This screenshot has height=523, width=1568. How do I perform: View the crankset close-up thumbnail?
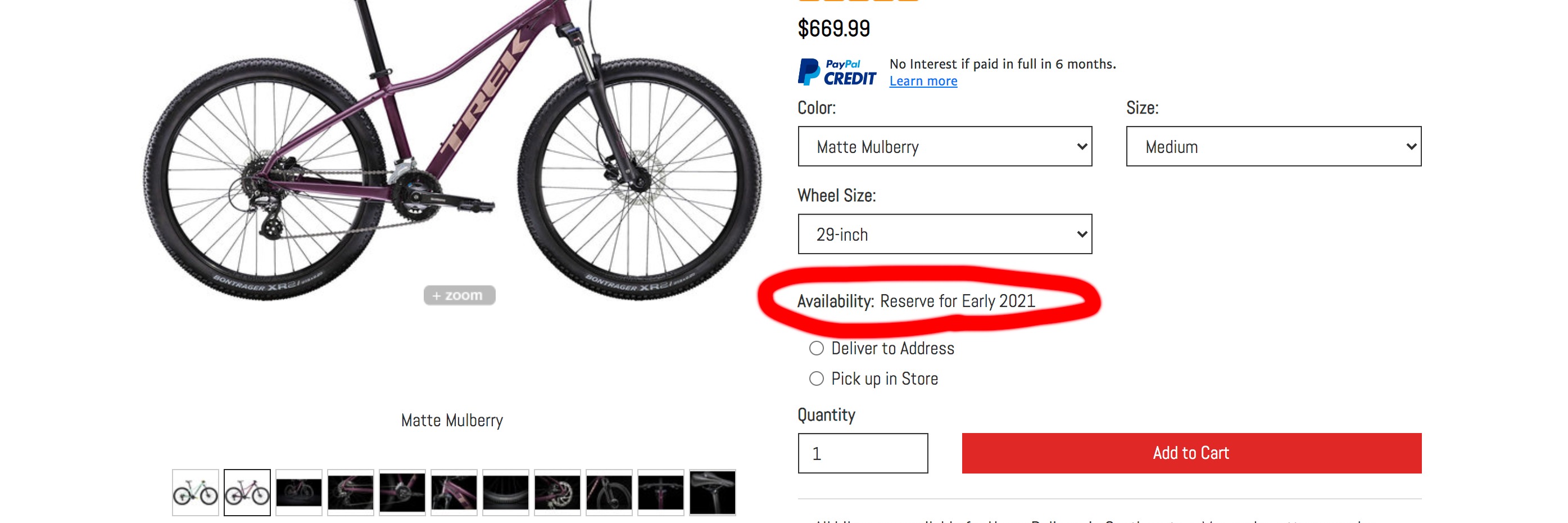pyautogui.click(x=402, y=492)
